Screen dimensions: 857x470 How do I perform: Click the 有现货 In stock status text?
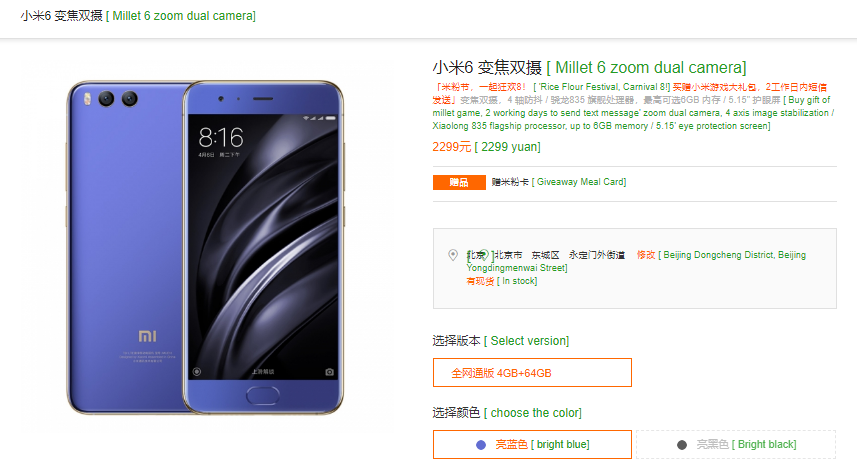pos(480,281)
